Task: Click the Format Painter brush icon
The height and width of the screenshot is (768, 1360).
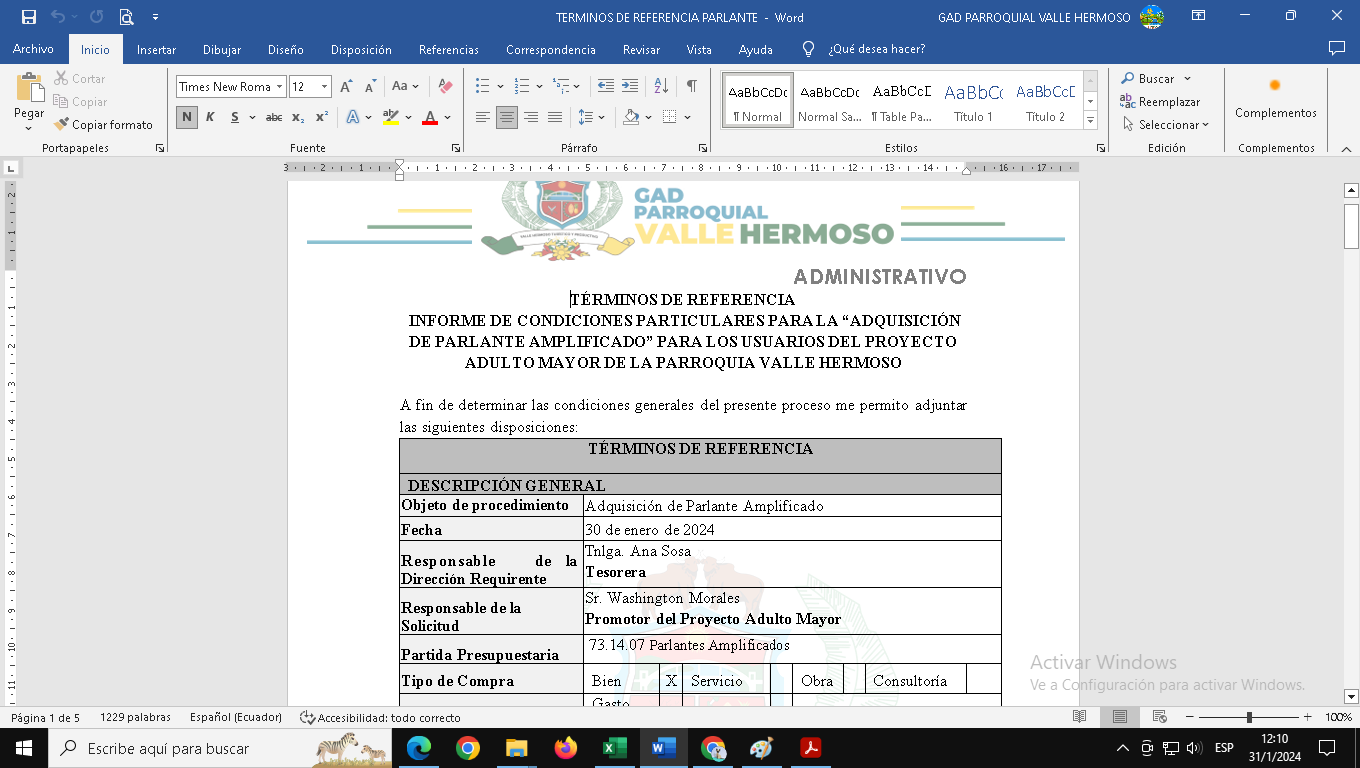Action: [x=63, y=125]
